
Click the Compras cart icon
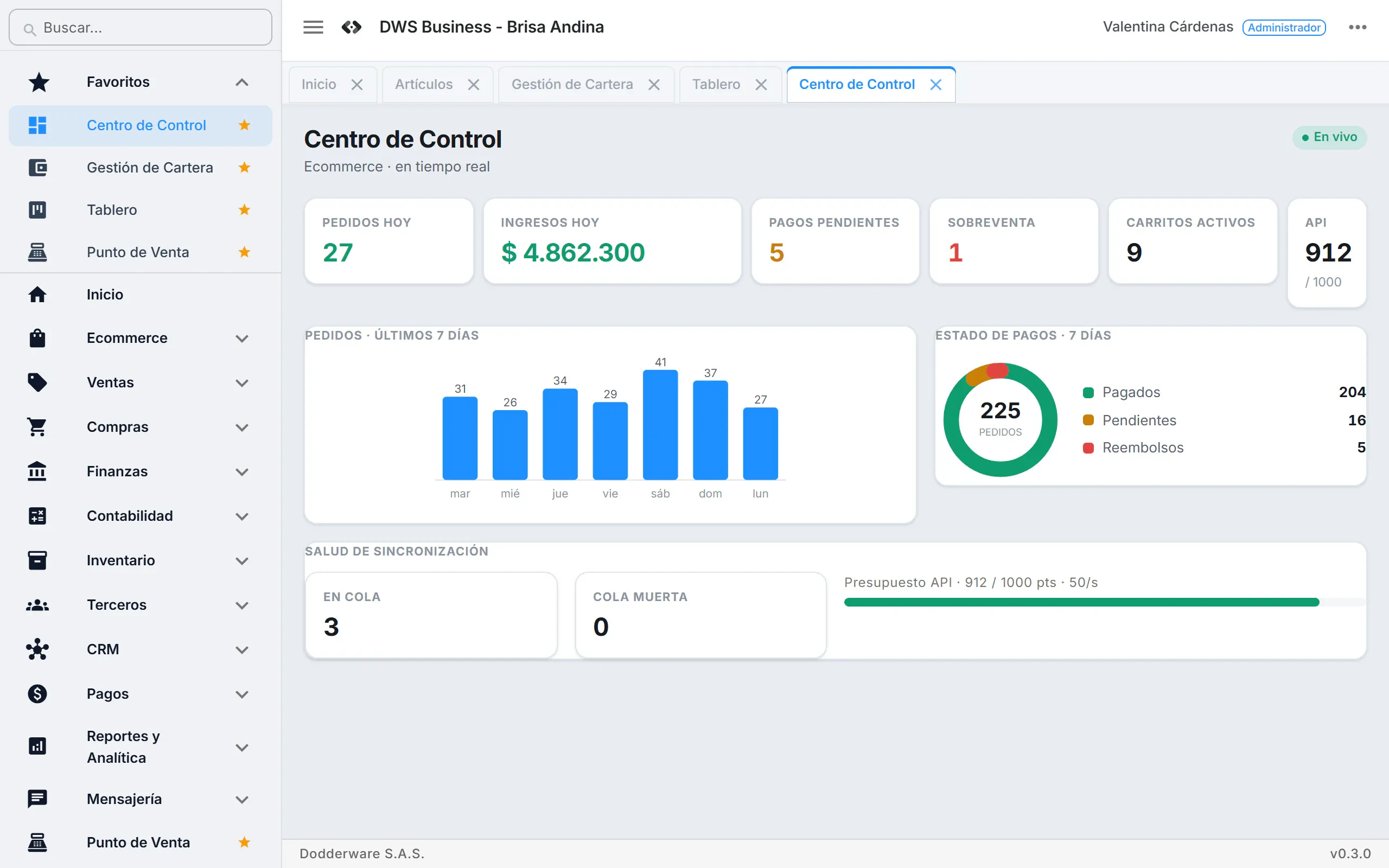pos(37,427)
